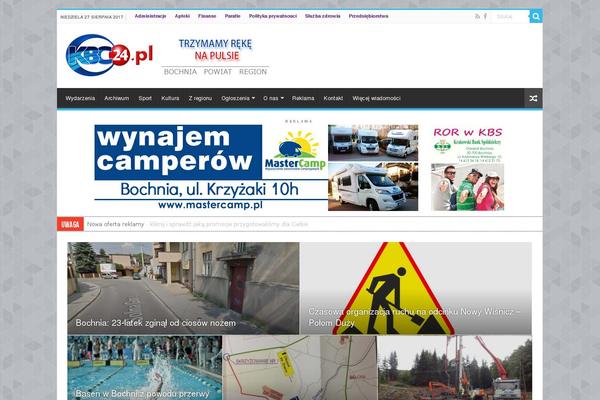Open the Parafie top link
Image resolution: width=600 pixels, height=400 pixels.
coord(232,16)
